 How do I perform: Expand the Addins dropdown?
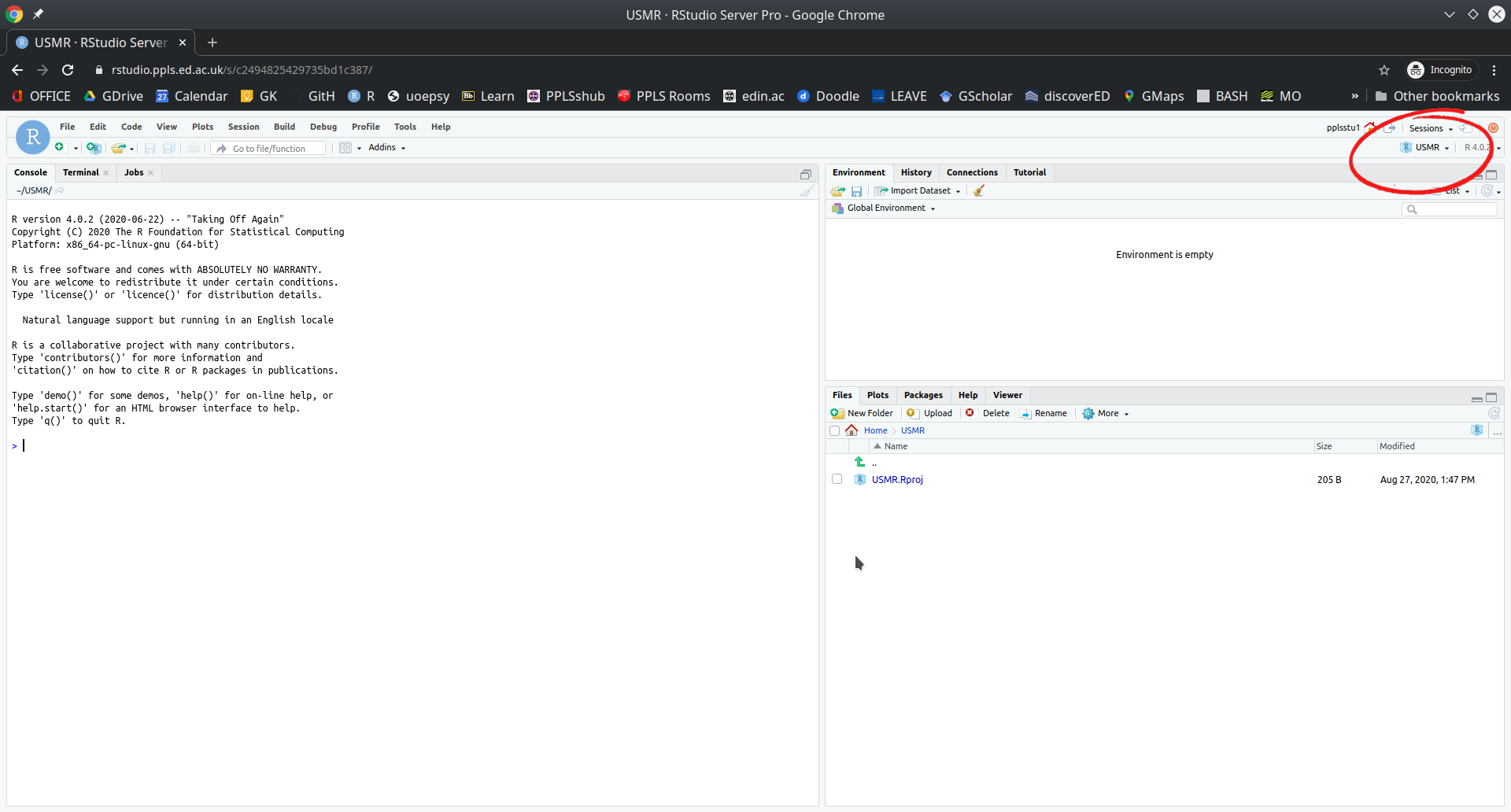pos(386,147)
